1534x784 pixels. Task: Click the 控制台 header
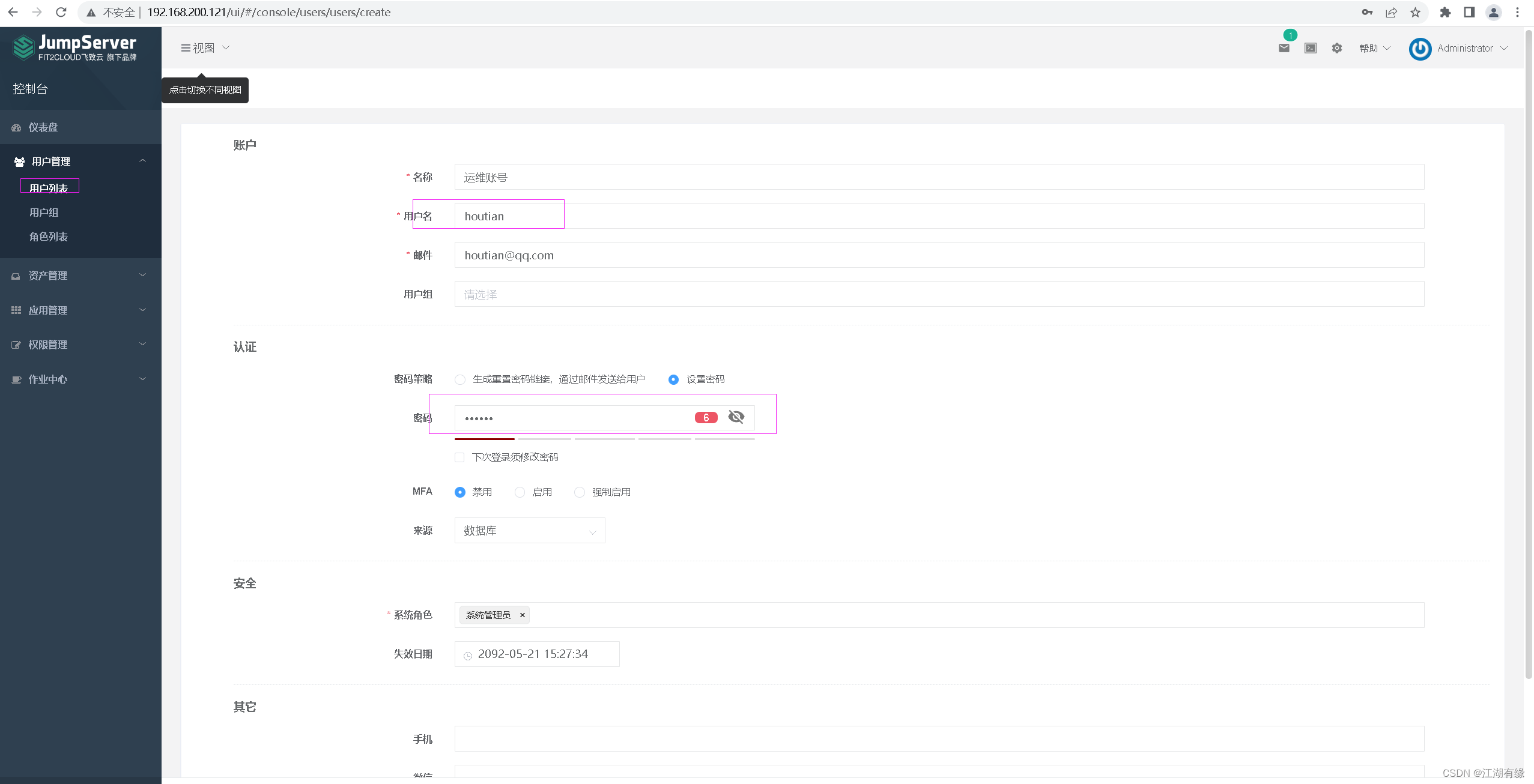30,88
